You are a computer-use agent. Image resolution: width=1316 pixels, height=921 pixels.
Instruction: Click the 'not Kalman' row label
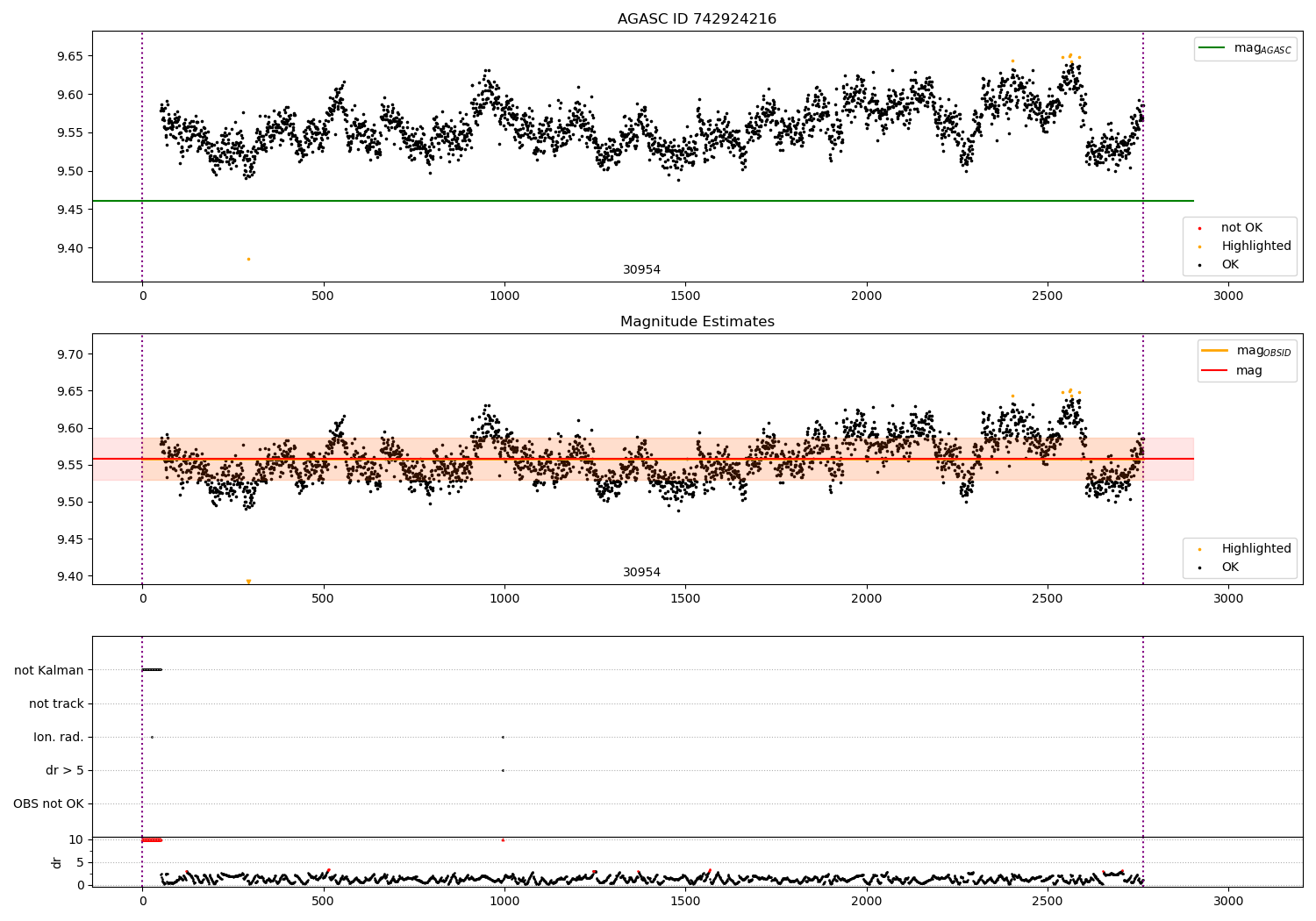pyautogui.click(x=49, y=670)
